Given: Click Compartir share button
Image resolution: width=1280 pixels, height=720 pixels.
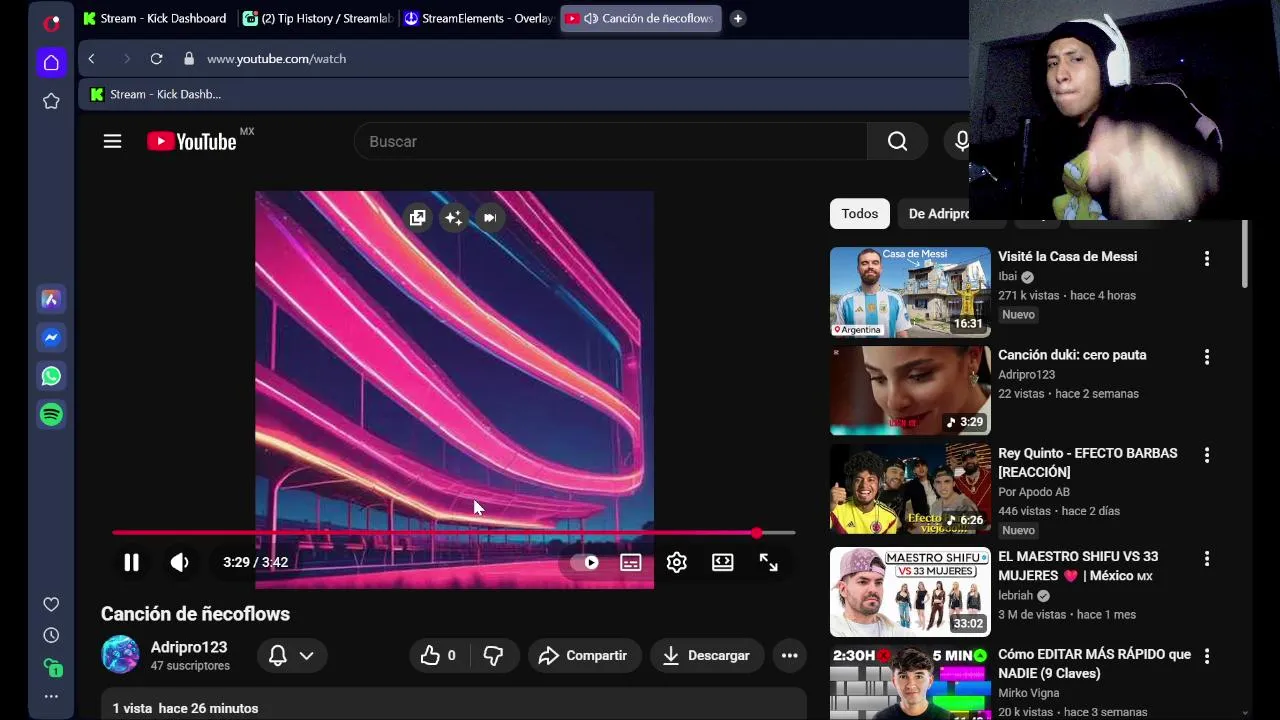Looking at the screenshot, I should pyautogui.click(x=584, y=656).
